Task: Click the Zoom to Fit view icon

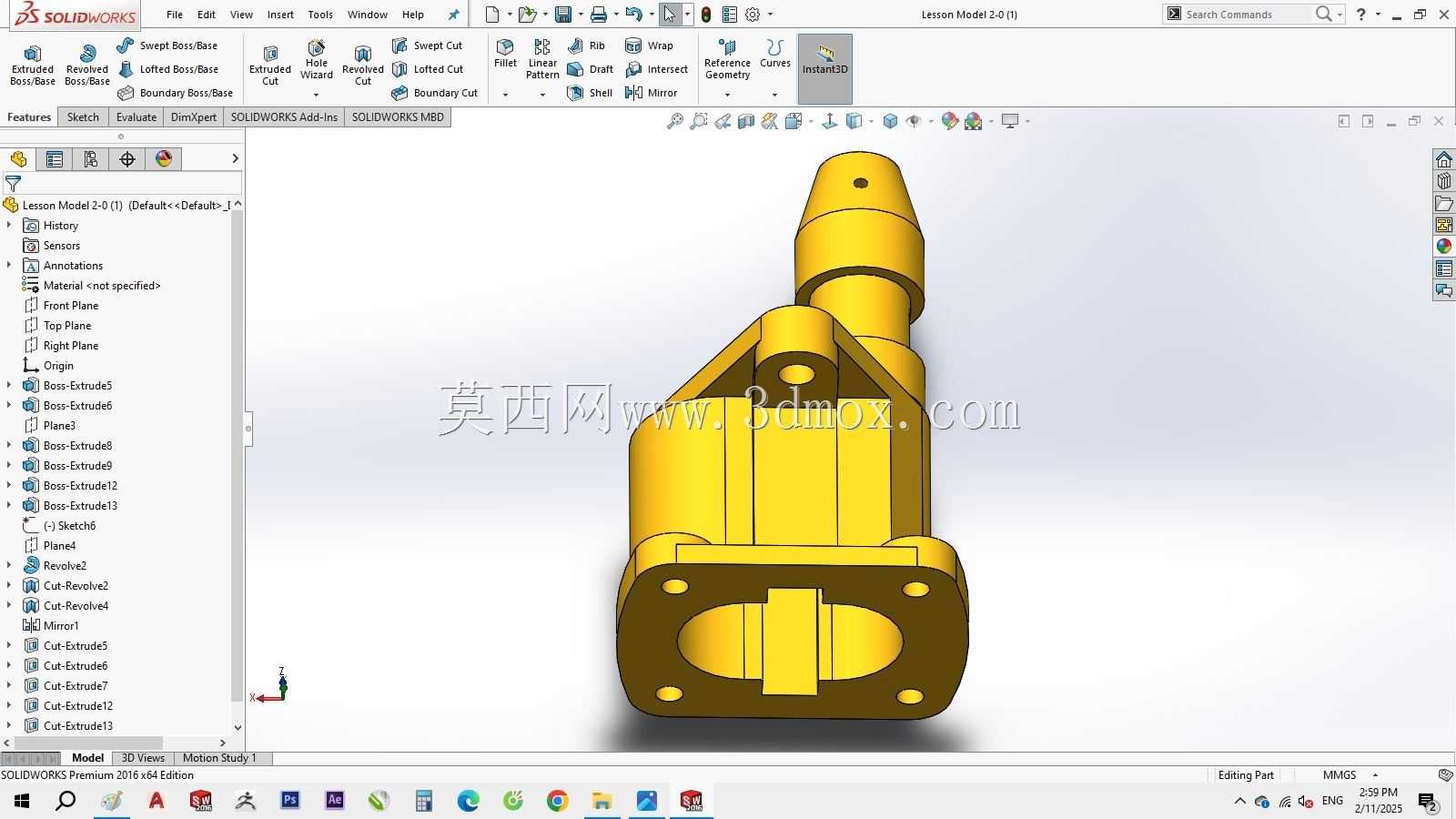Action: (674, 121)
